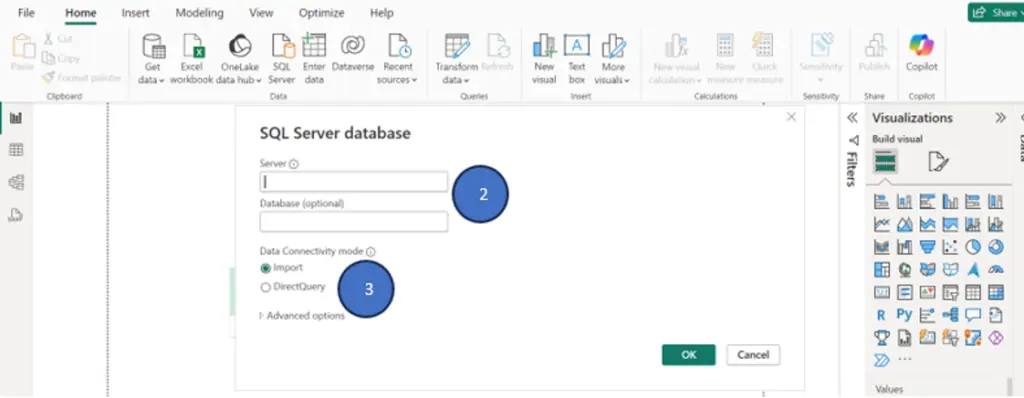Choose Treemap visual
The width and height of the screenshot is (1024, 398).
coord(882,269)
